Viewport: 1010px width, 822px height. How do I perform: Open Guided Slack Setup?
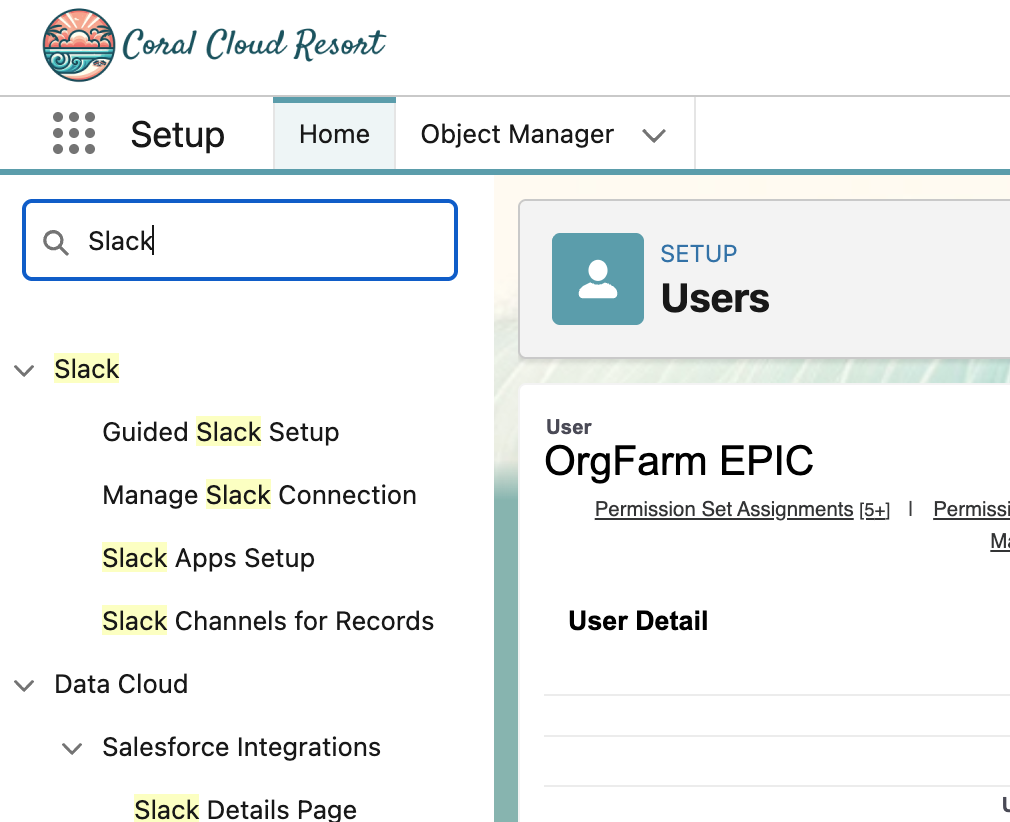point(220,432)
